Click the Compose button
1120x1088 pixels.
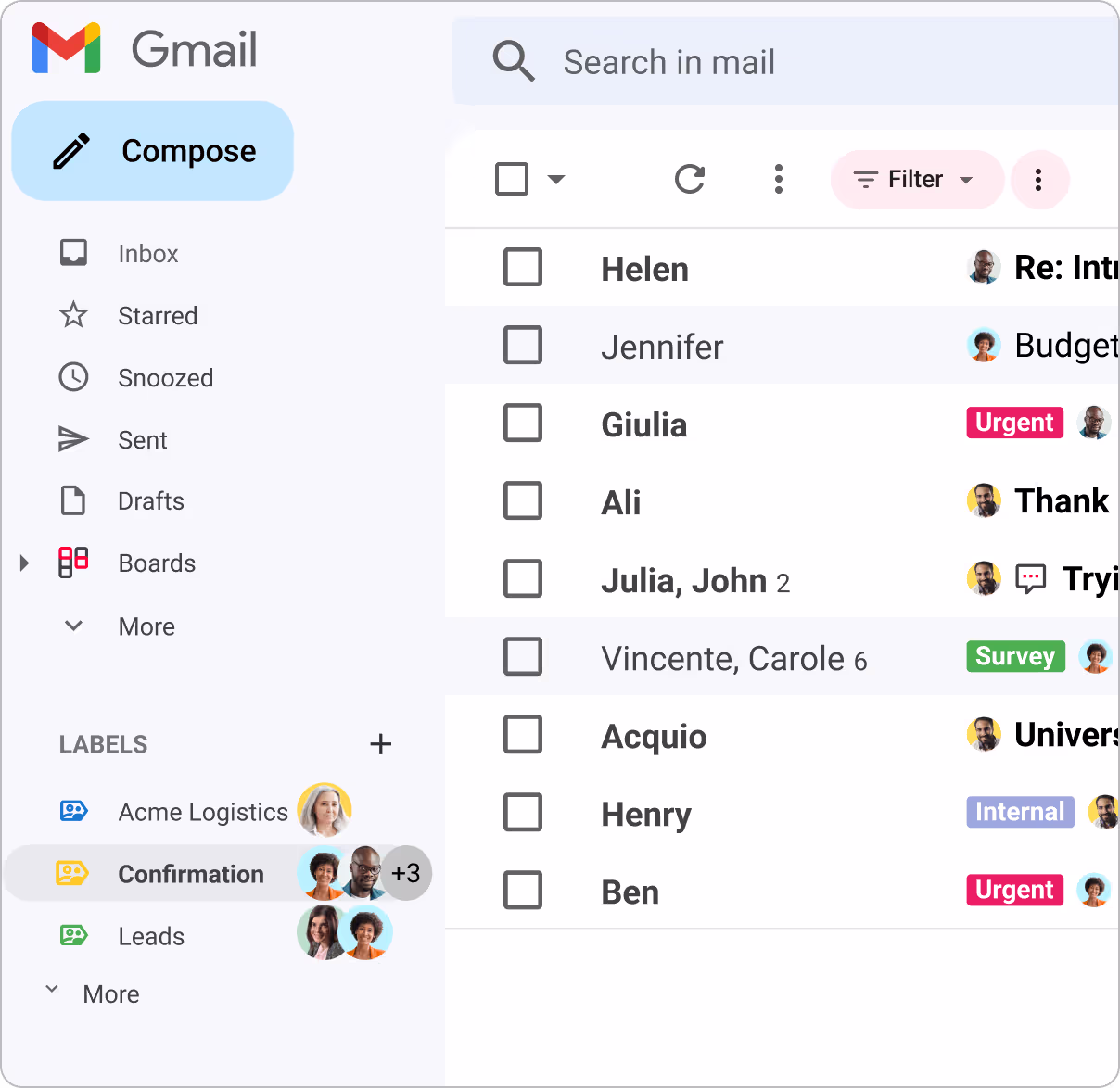(153, 151)
